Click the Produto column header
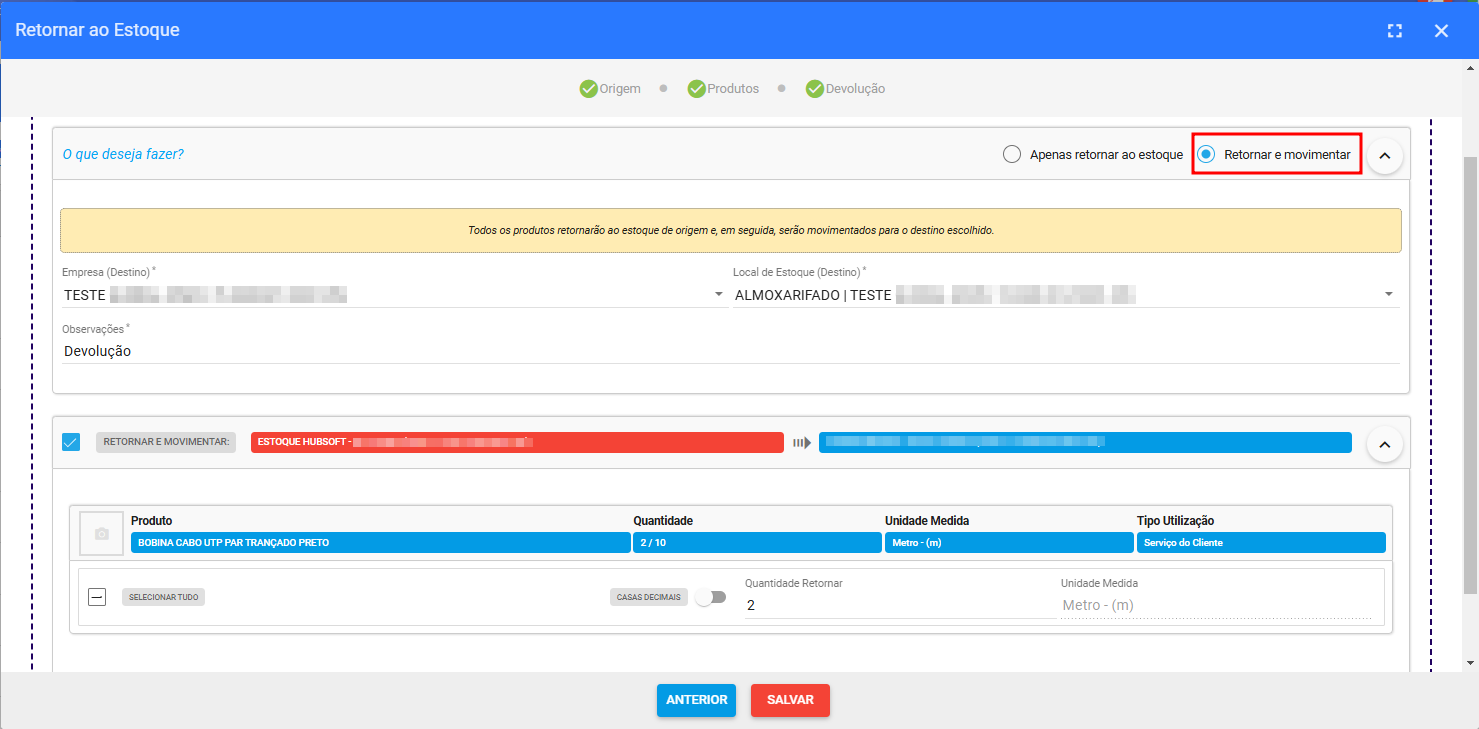The height and width of the screenshot is (729, 1479). click(151, 521)
